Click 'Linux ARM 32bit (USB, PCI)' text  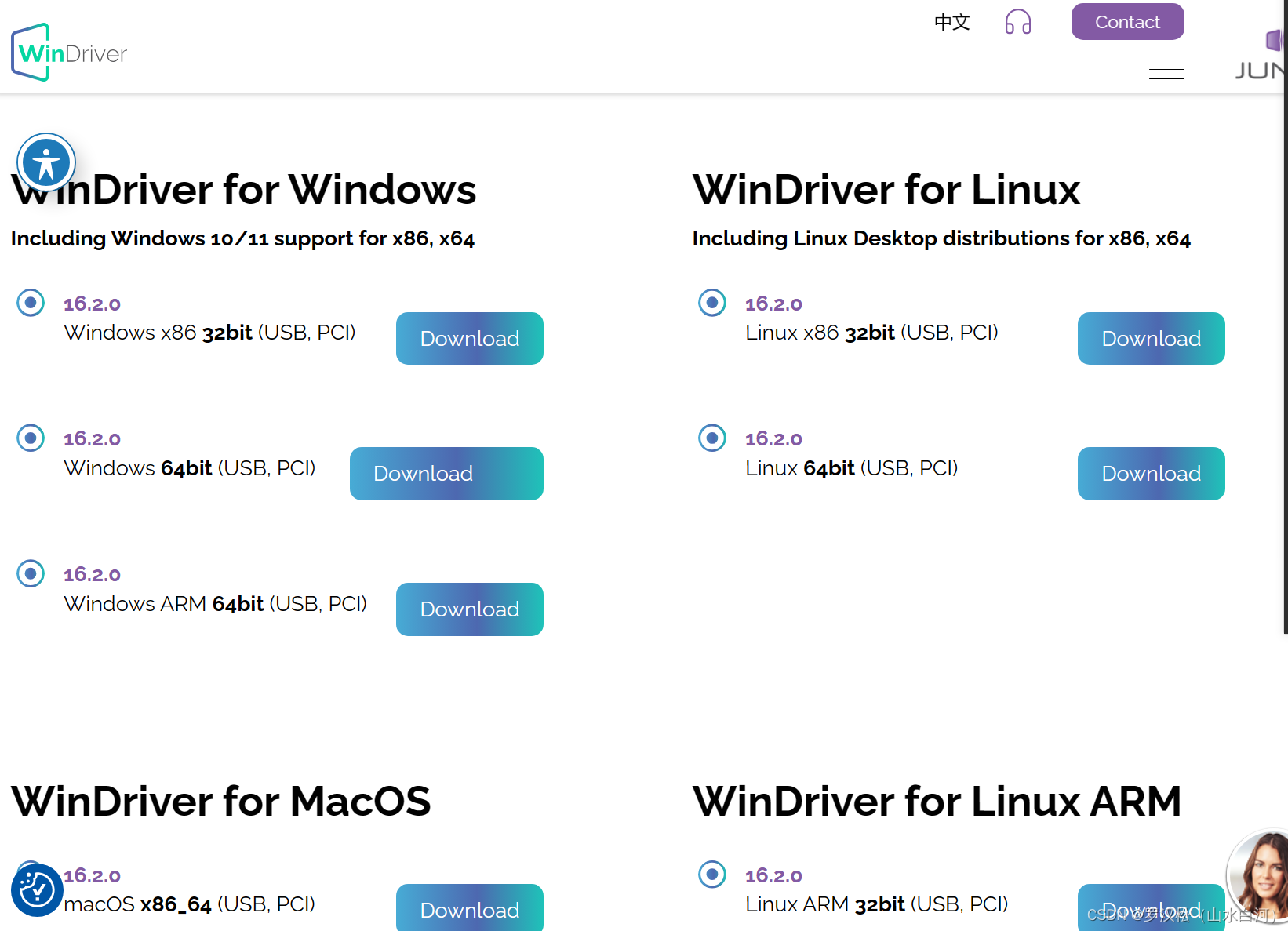[876, 904]
